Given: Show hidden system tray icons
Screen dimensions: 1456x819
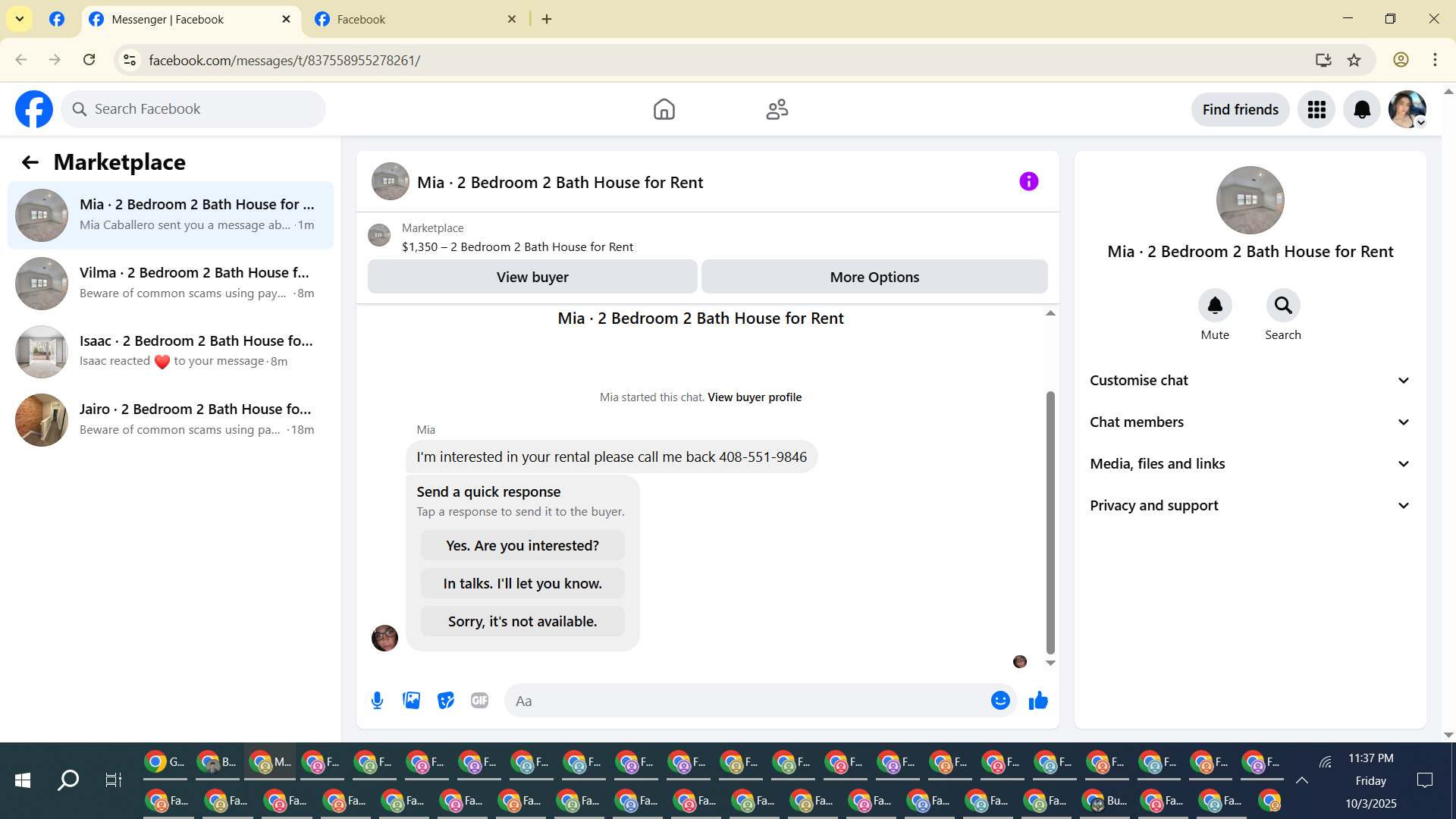Looking at the screenshot, I should click(x=1302, y=780).
